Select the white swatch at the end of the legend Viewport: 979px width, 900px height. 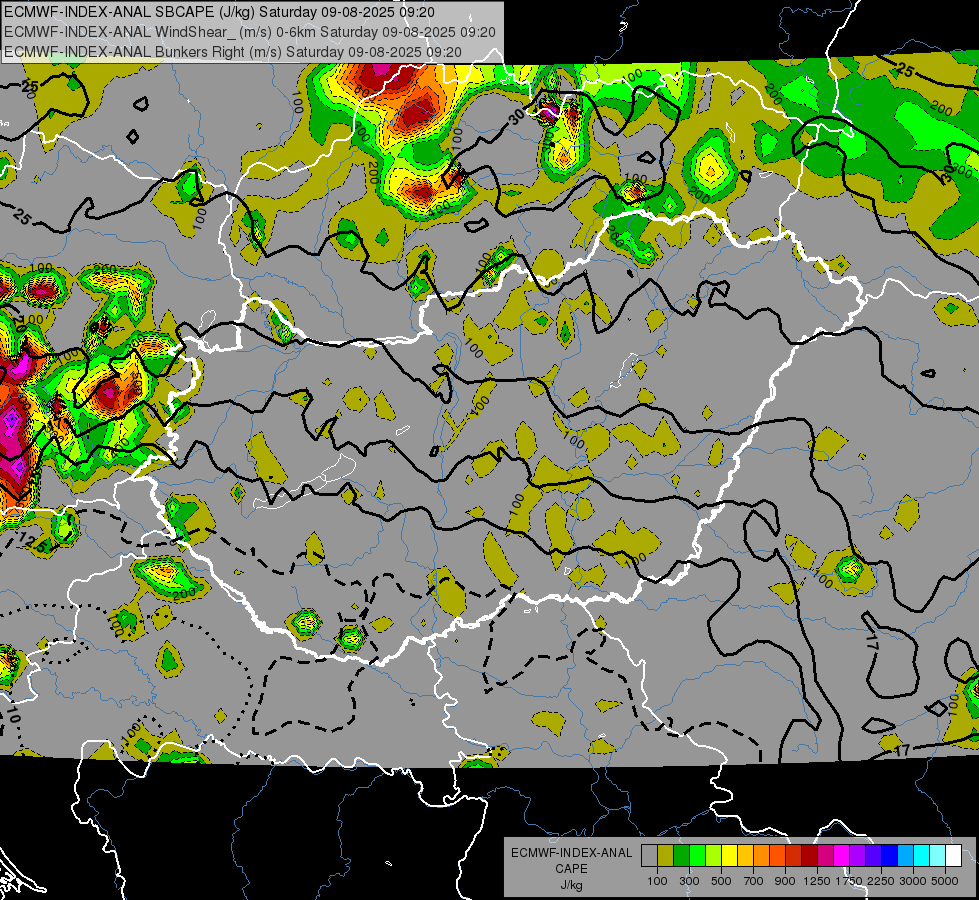[953, 856]
